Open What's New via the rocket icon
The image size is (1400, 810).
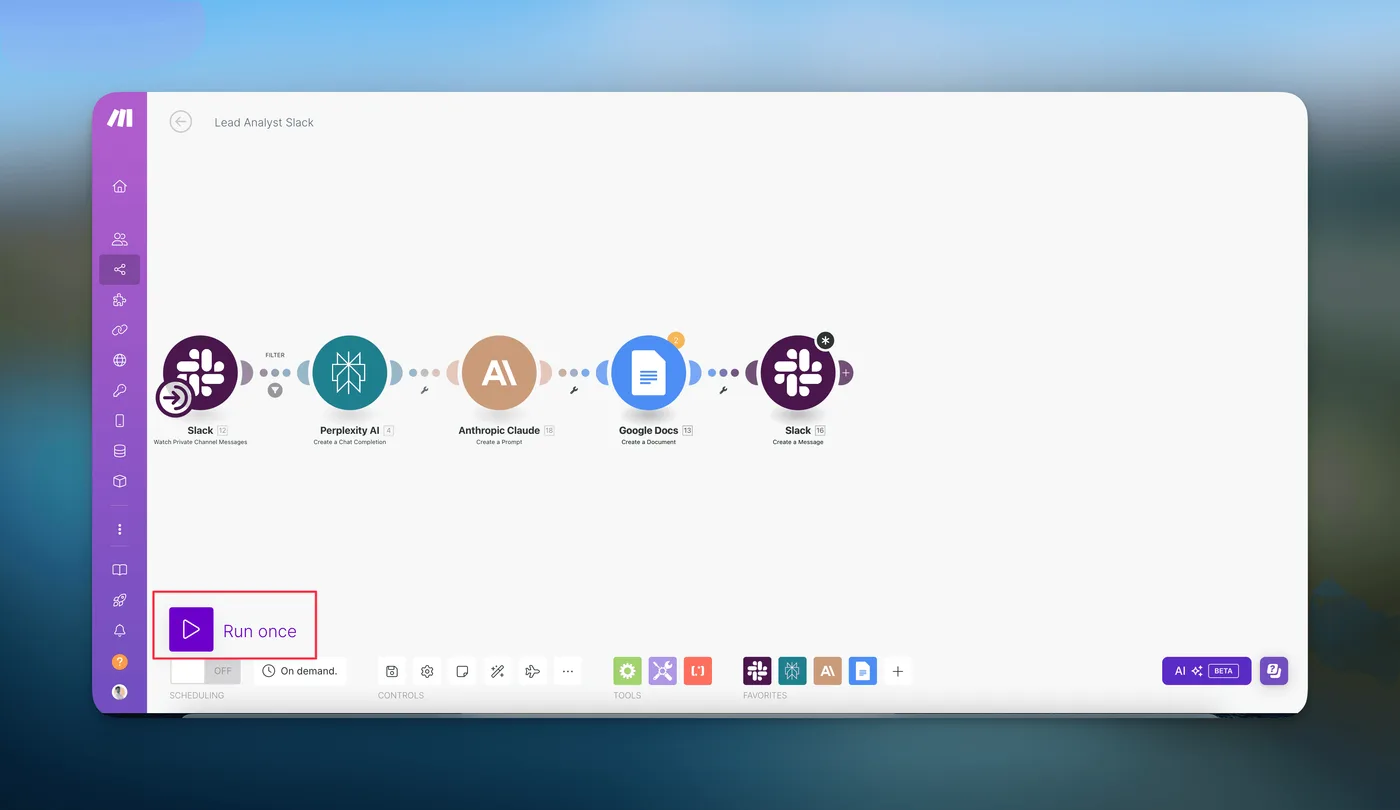click(x=120, y=600)
